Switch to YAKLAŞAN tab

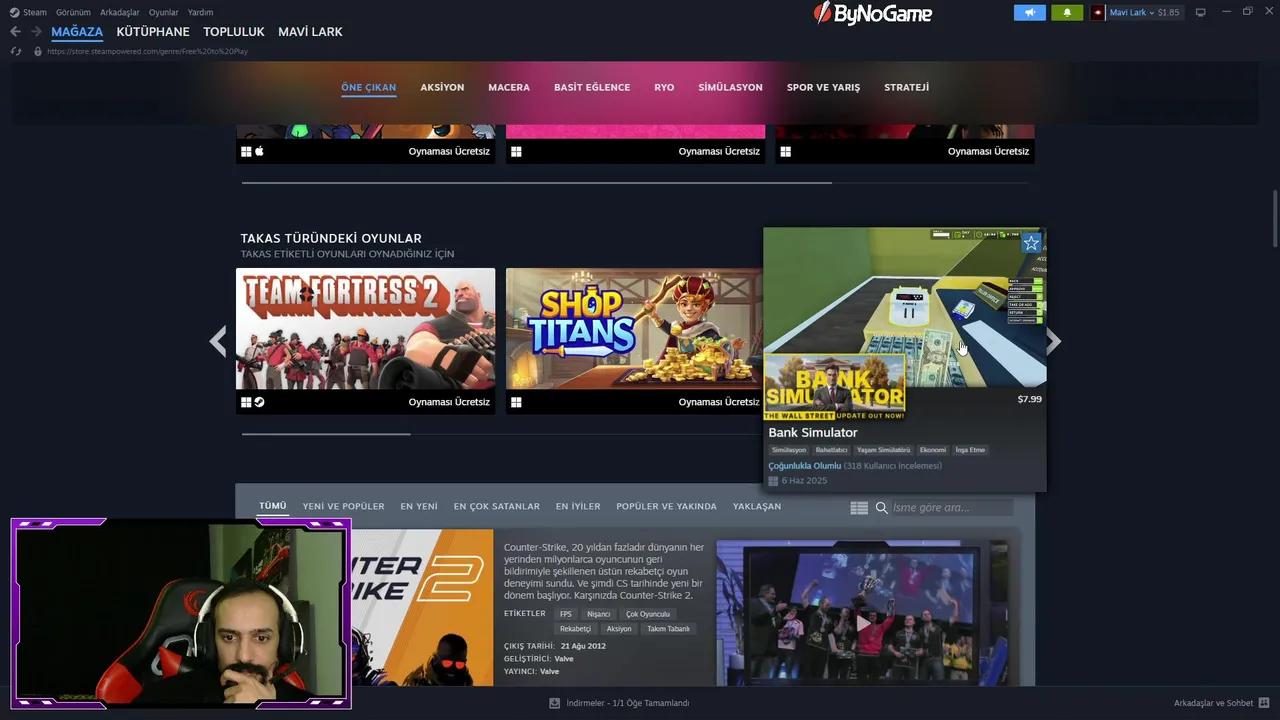tap(757, 506)
